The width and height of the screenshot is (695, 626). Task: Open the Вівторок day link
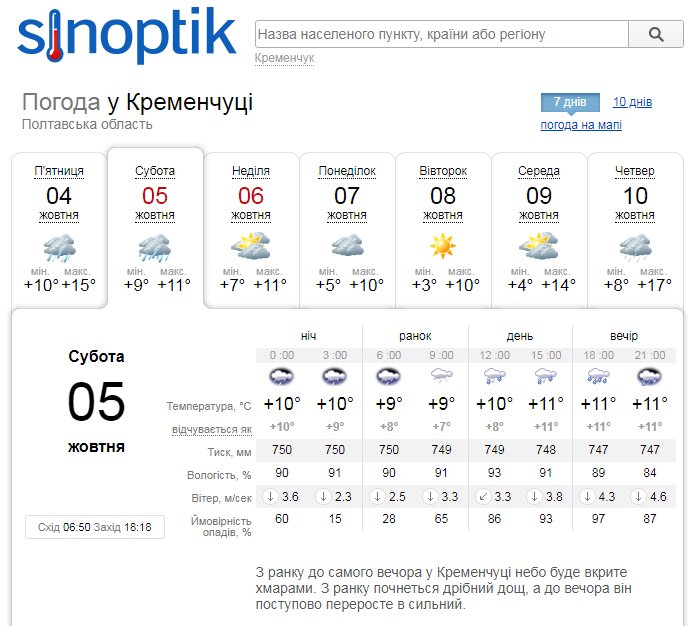tap(443, 171)
